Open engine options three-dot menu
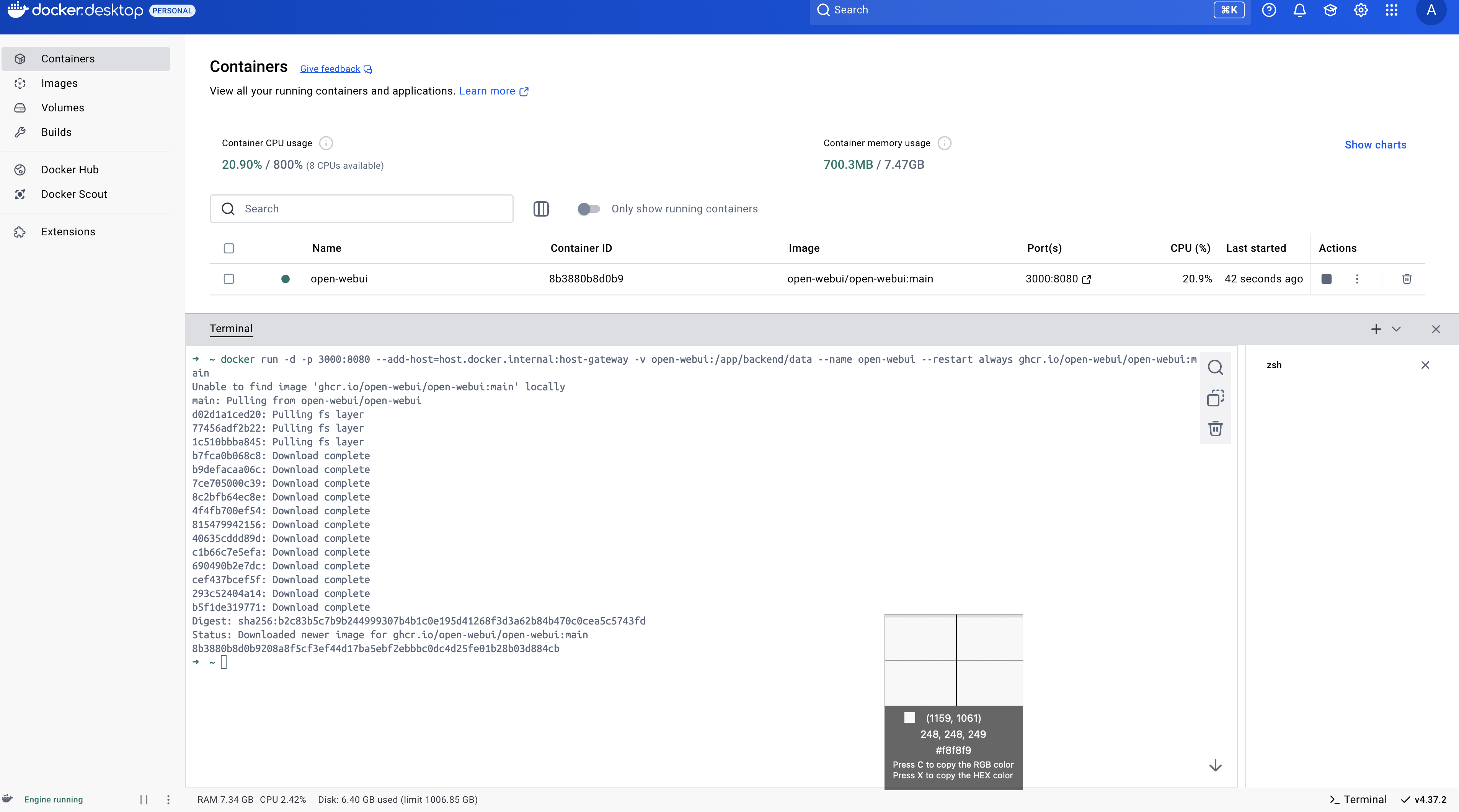This screenshot has height=812, width=1459. coord(168,799)
